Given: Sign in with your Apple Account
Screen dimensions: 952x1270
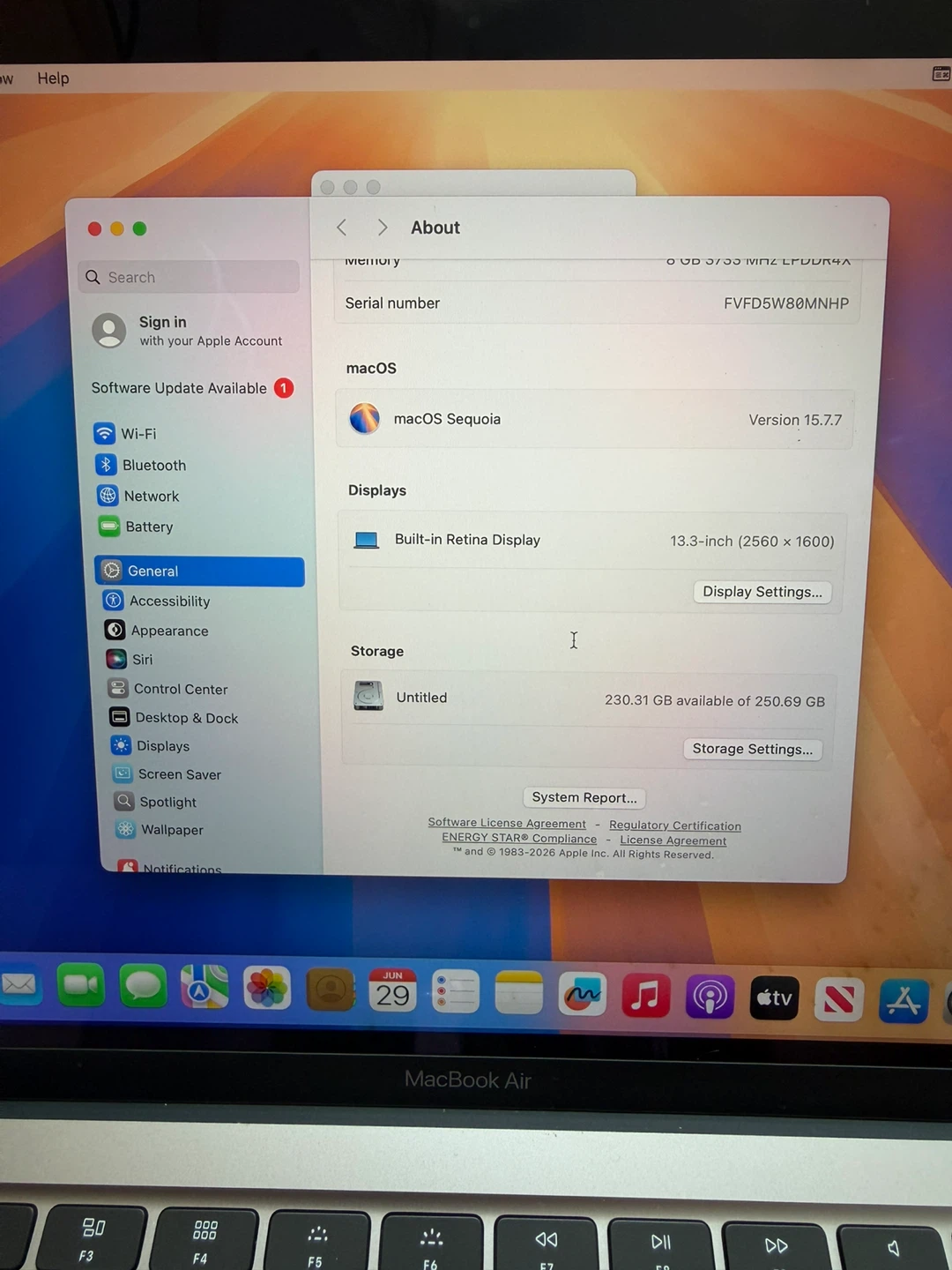Looking at the screenshot, I should click(x=189, y=331).
